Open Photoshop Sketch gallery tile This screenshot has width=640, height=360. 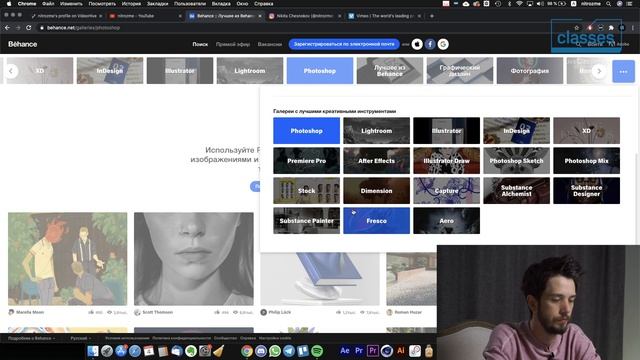coord(516,161)
